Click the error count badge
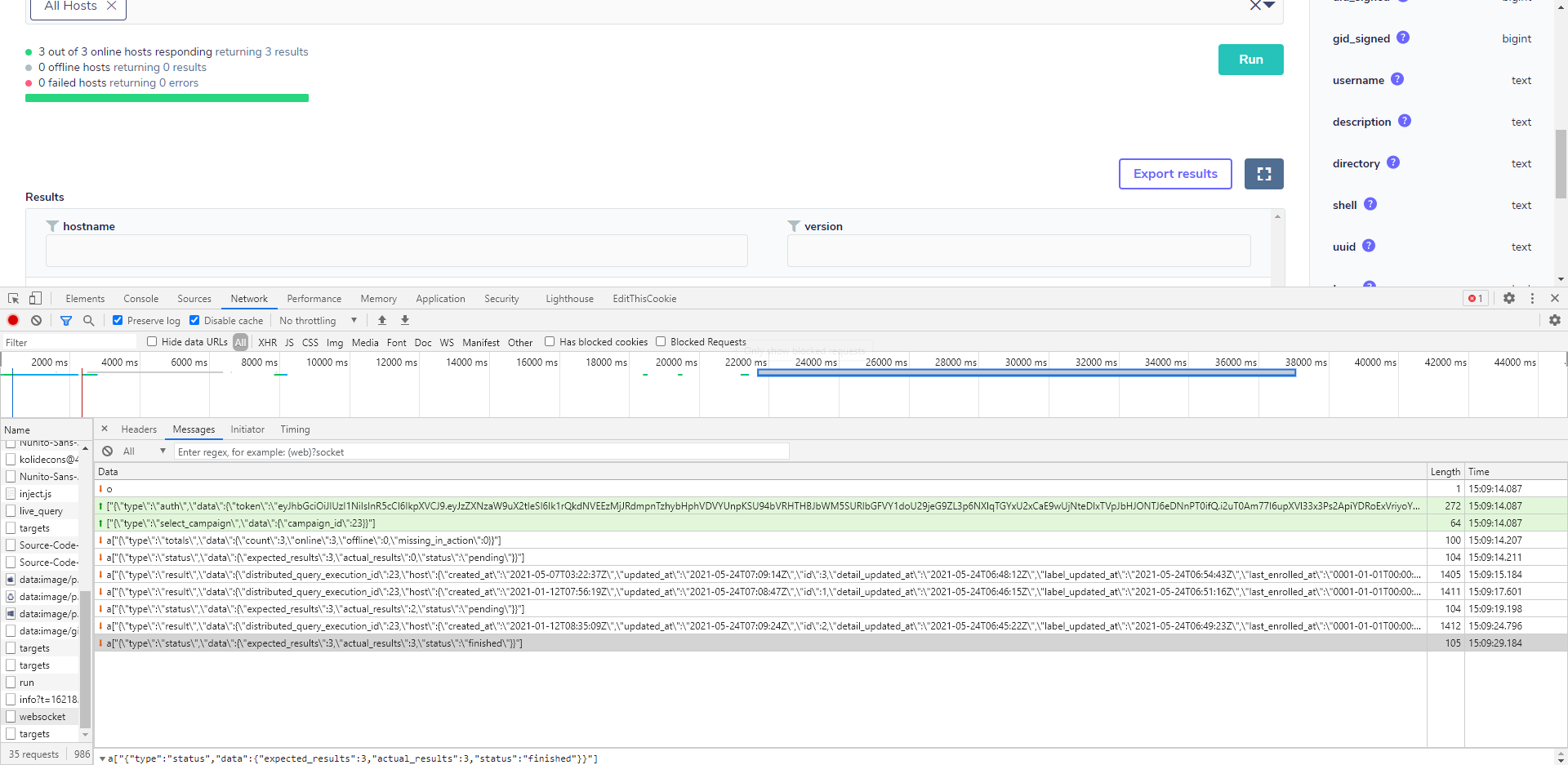This screenshot has height=765, width=1568. point(1476,299)
